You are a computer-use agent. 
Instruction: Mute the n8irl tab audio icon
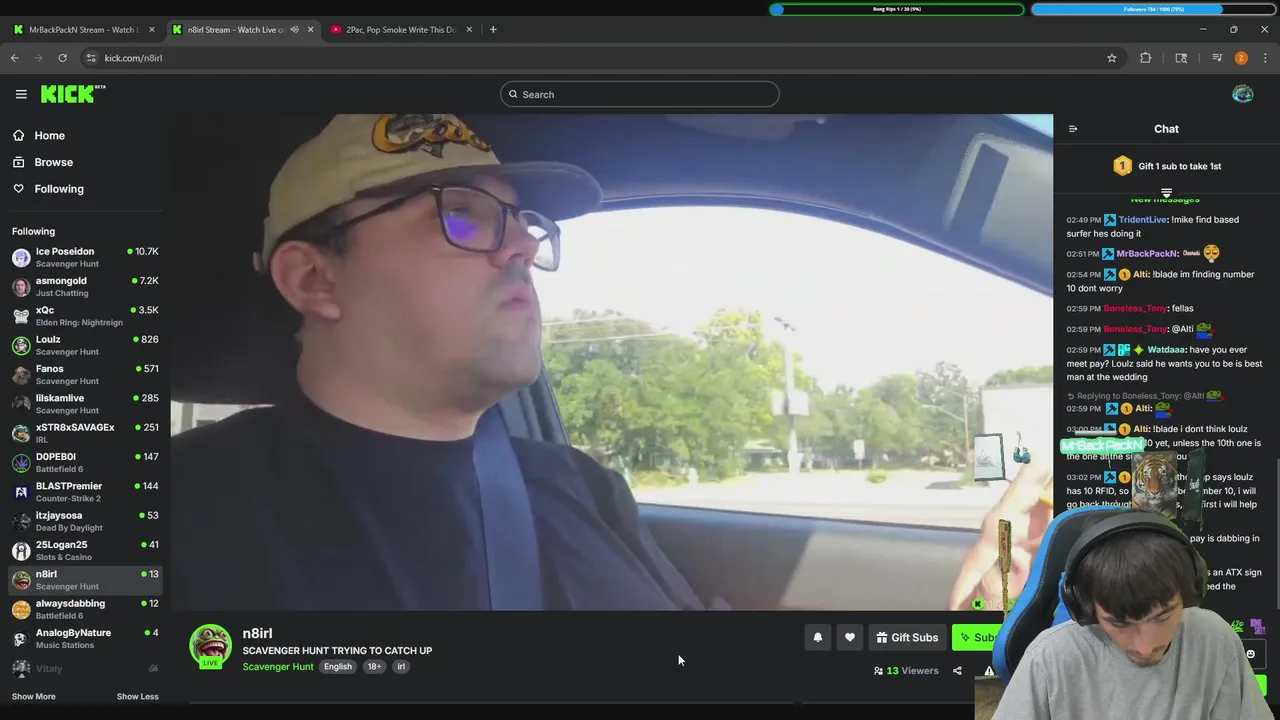[294, 30]
